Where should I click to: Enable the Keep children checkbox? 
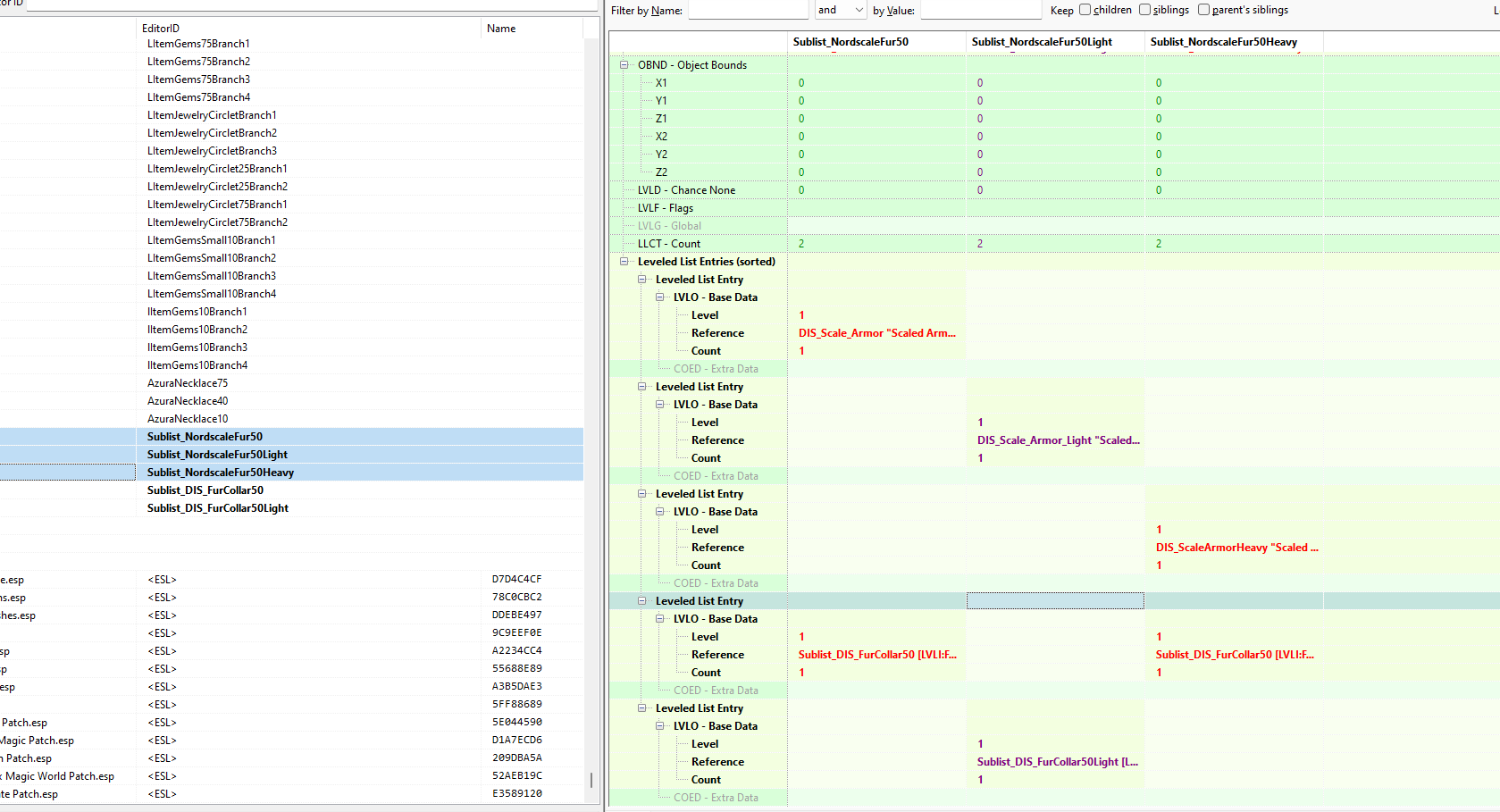coord(1085,10)
